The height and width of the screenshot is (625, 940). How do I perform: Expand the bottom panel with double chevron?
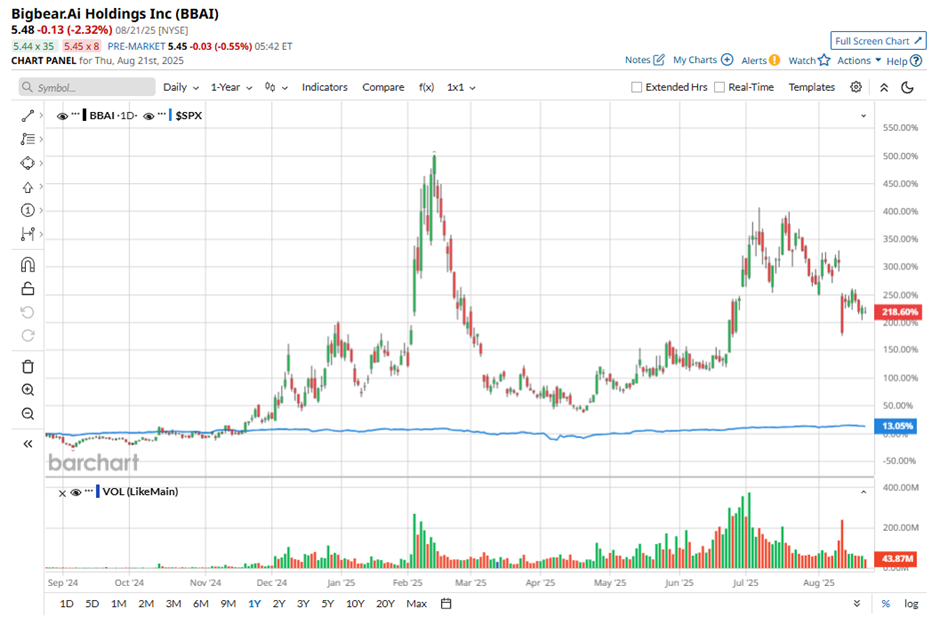pyautogui.click(x=857, y=603)
